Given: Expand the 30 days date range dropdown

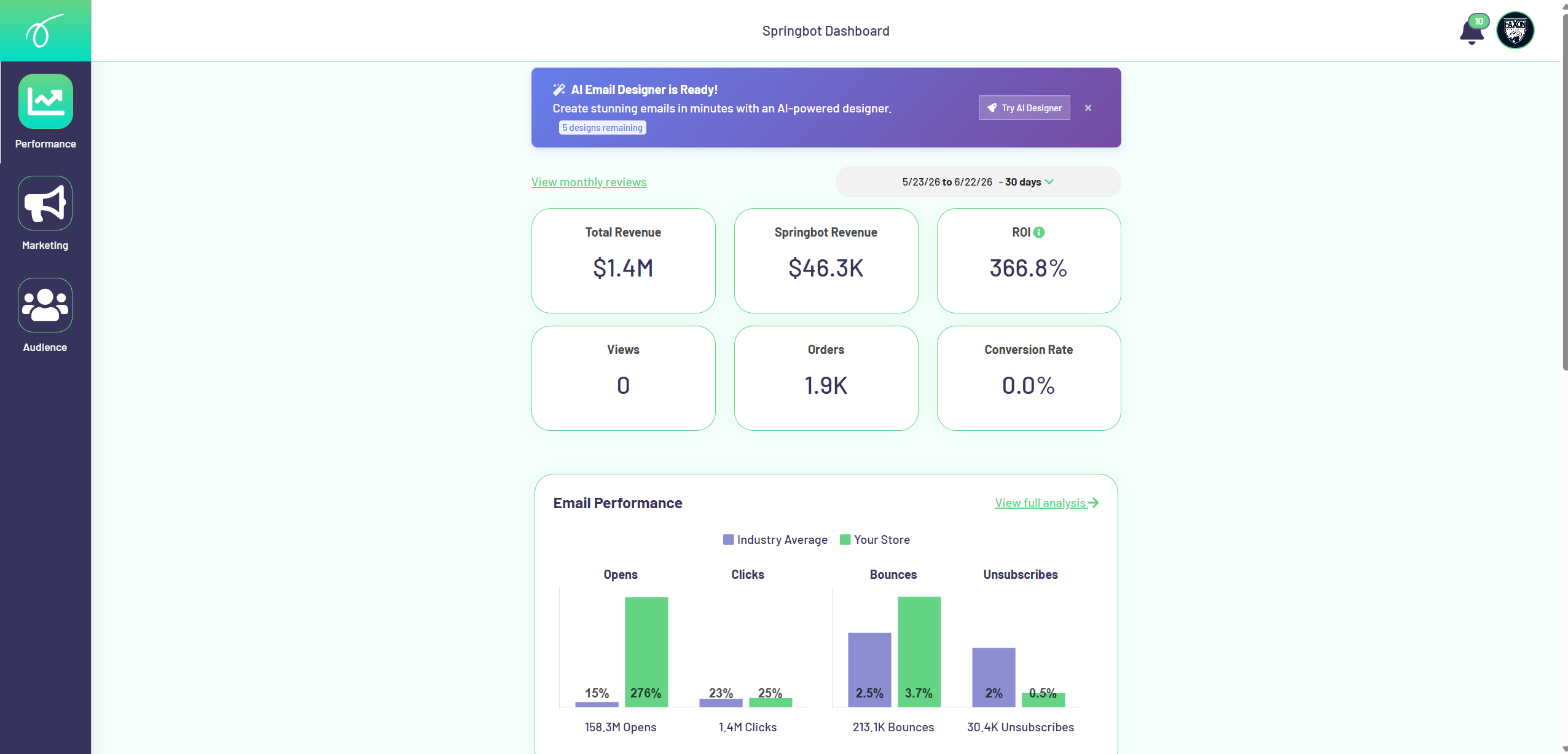Looking at the screenshot, I should tap(978, 182).
